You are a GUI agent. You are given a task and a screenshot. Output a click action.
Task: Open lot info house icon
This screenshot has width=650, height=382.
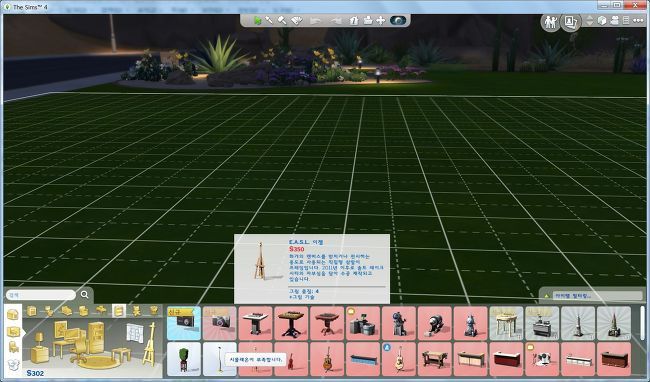click(x=354, y=20)
